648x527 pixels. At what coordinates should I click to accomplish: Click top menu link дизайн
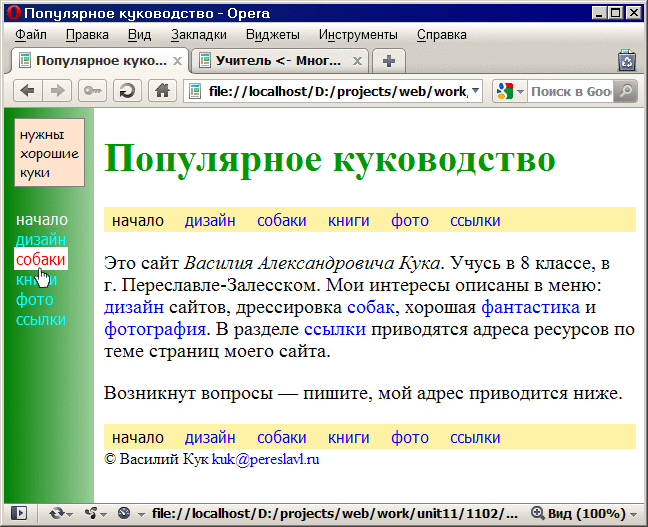click(x=210, y=220)
